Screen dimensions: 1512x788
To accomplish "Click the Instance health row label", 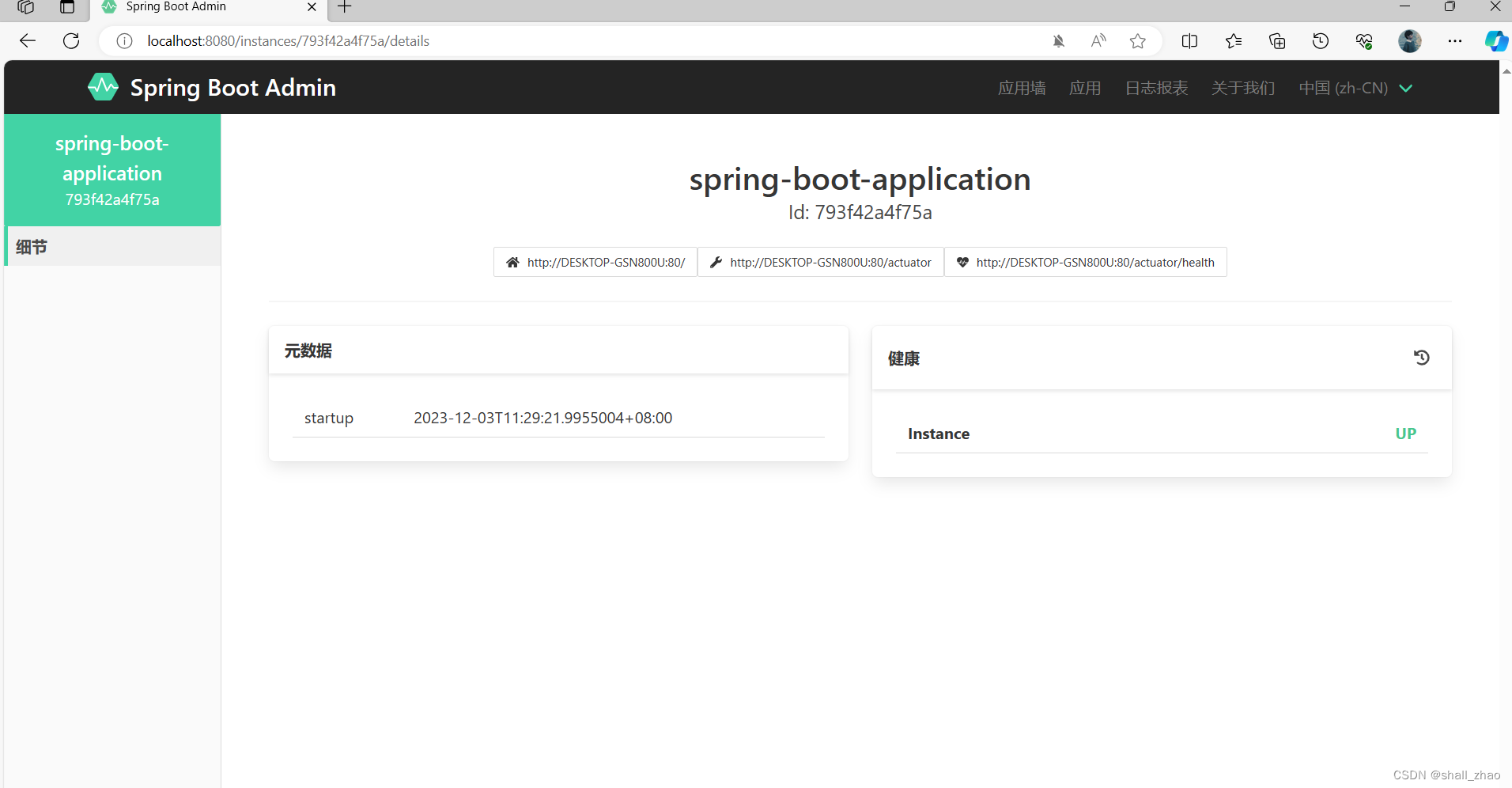I will click(938, 434).
